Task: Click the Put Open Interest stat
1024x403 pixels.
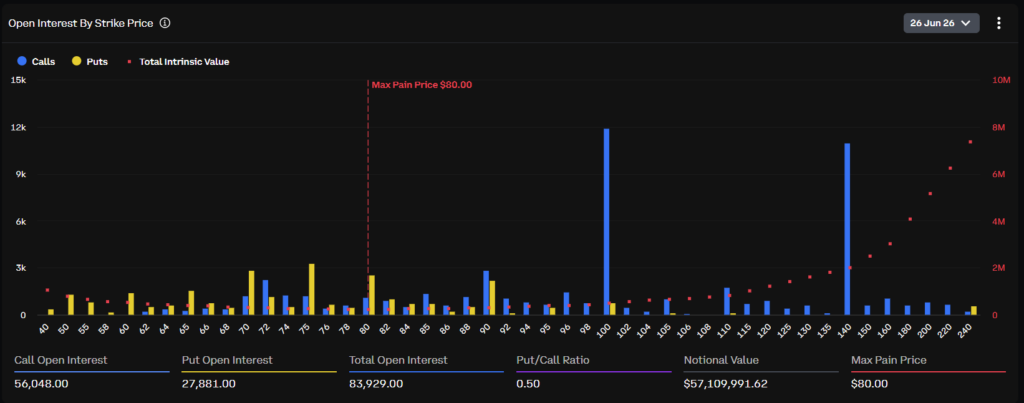Action: point(259,372)
